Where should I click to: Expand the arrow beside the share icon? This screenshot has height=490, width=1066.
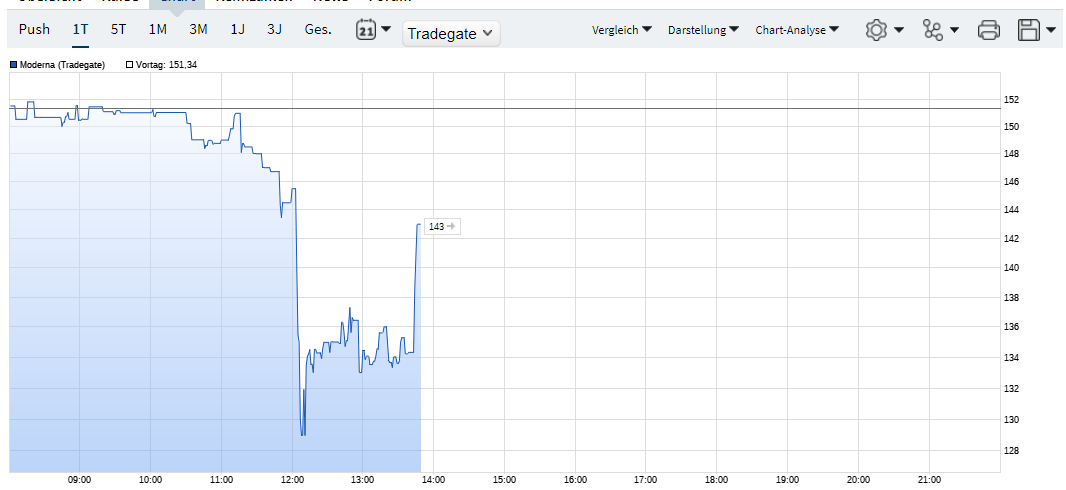point(955,30)
